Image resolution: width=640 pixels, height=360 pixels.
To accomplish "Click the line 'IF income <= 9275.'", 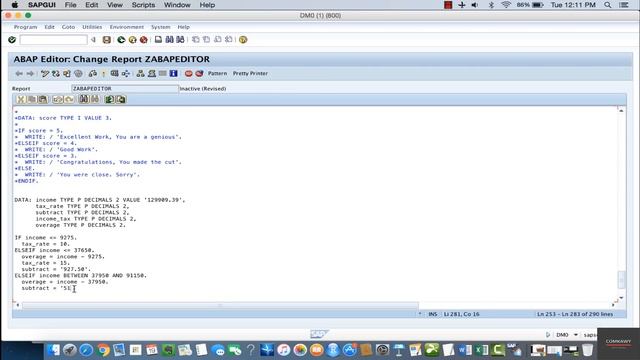I will pos(45,238).
